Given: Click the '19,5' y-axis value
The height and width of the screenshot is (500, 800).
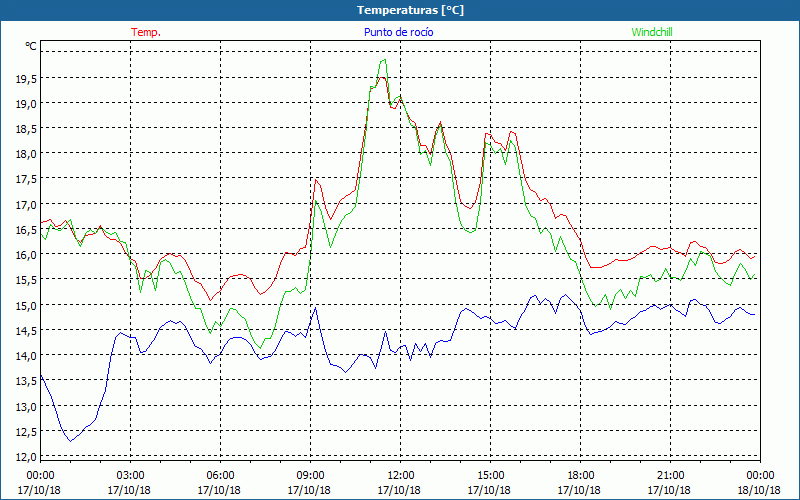Looking at the screenshot, I should click(26, 79).
